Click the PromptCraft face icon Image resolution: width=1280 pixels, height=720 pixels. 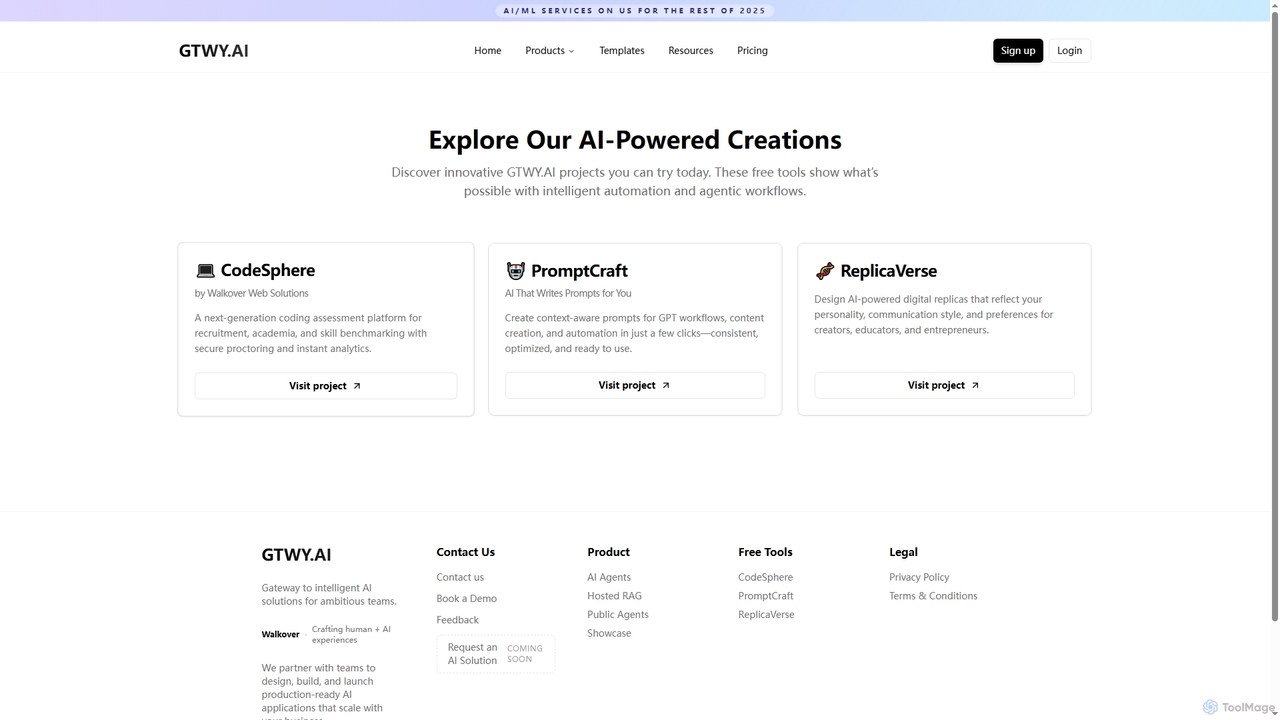(515, 271)
